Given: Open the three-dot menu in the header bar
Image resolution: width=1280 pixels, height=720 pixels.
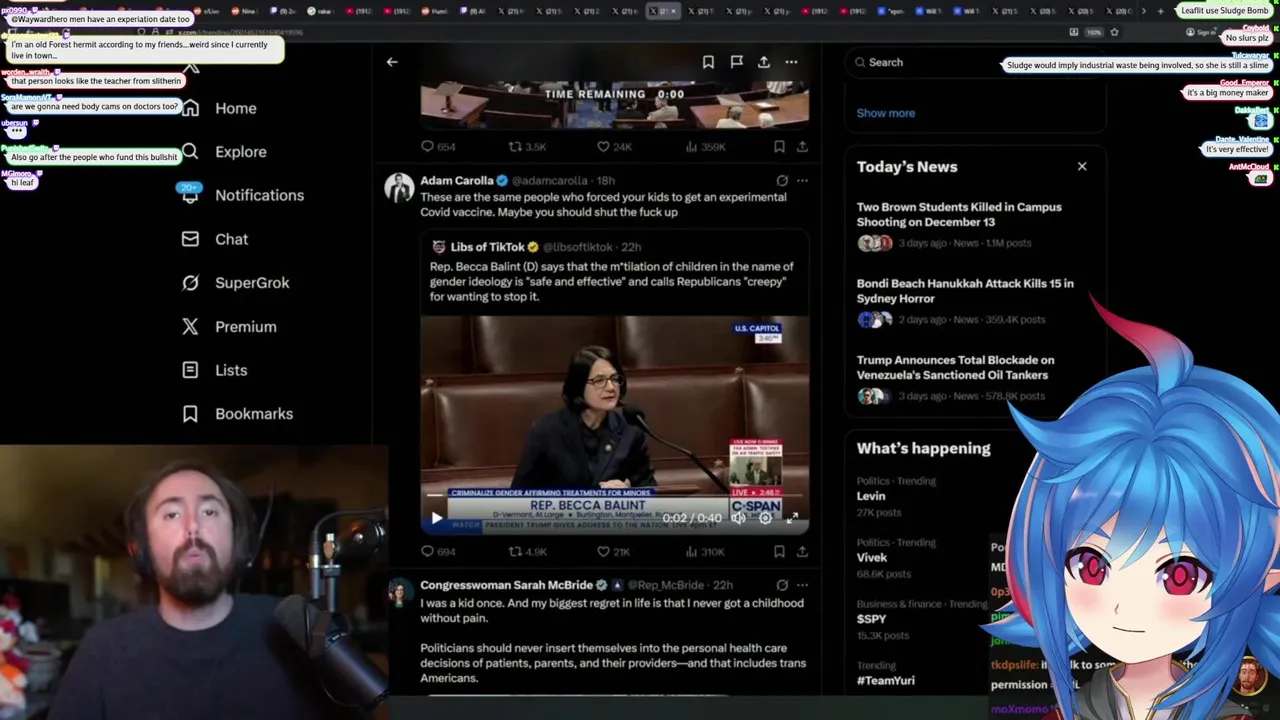Looking at the screenshot, I should click(x=791, y=62).
